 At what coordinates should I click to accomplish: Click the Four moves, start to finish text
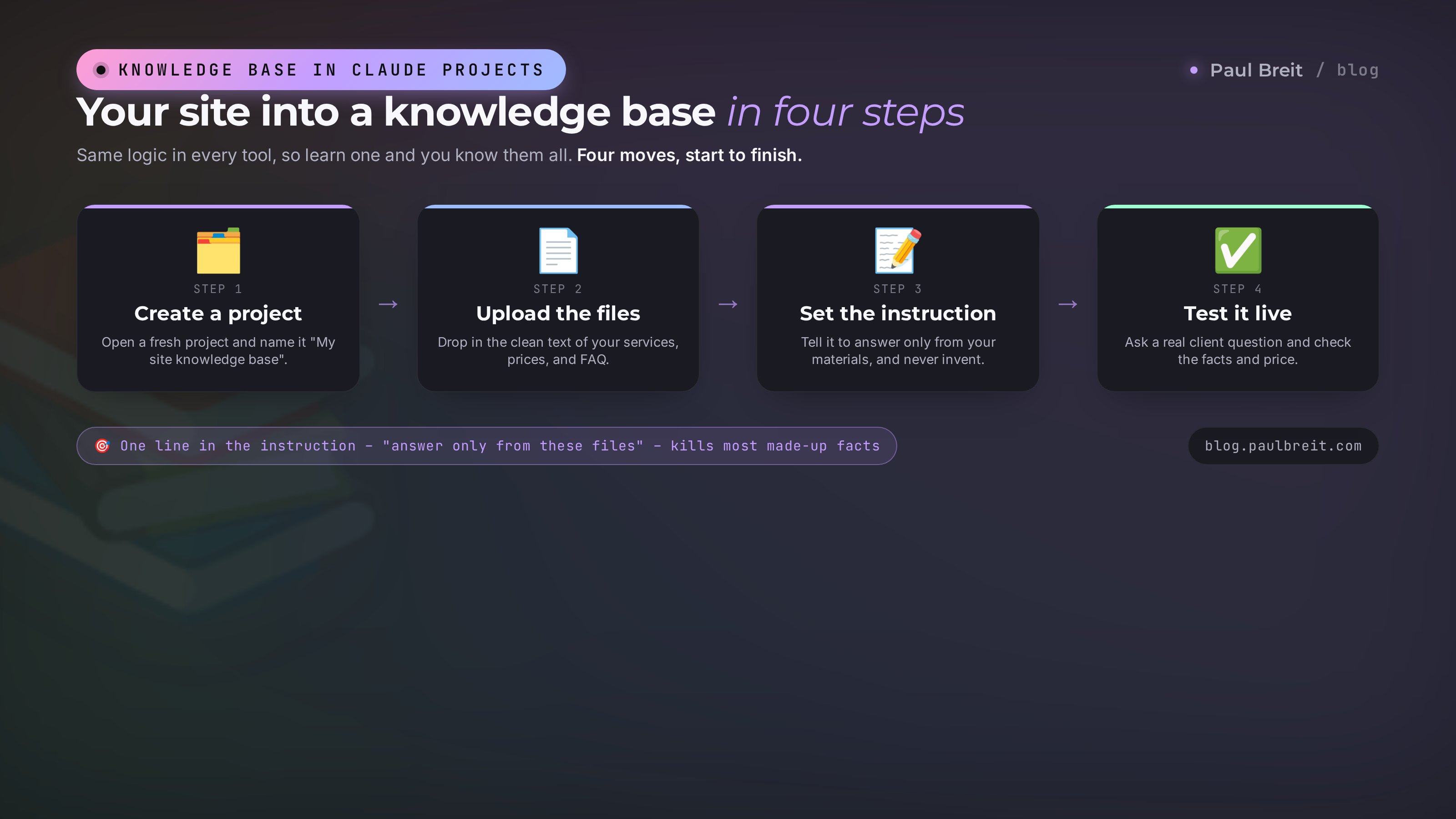pos(690,155)
